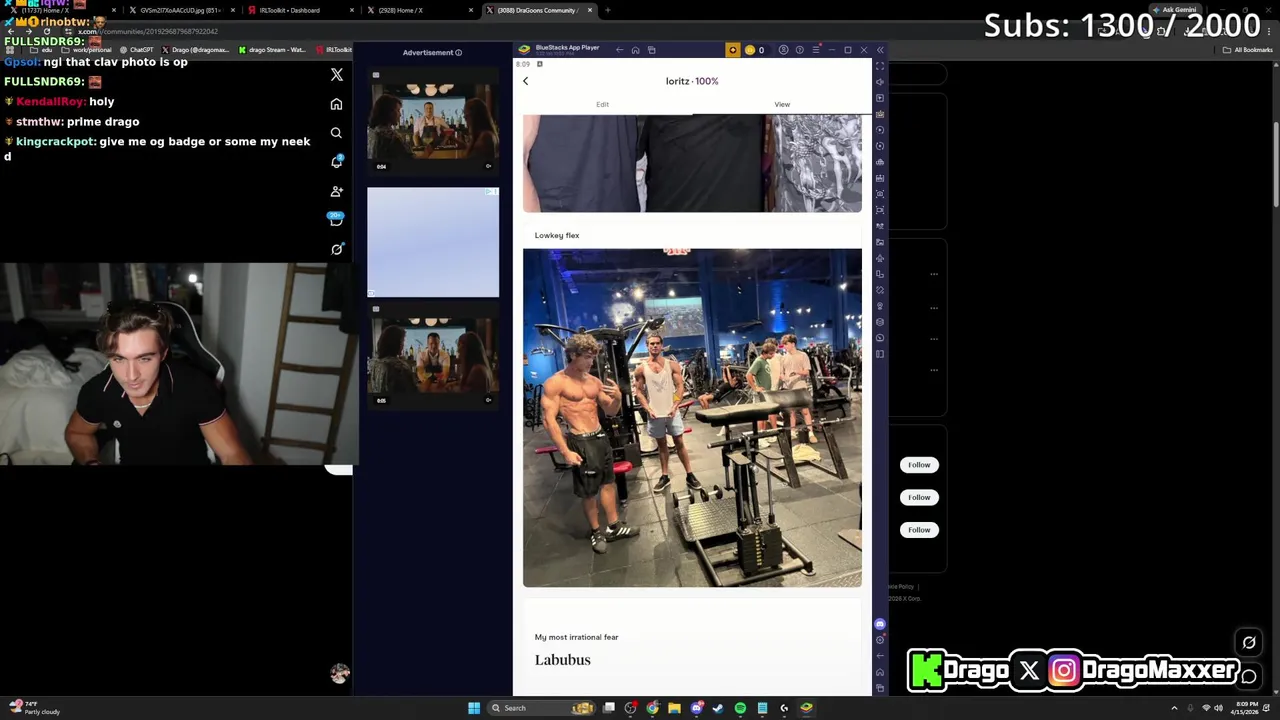Select the DraGoons Community browser tab

click(538, 10)
